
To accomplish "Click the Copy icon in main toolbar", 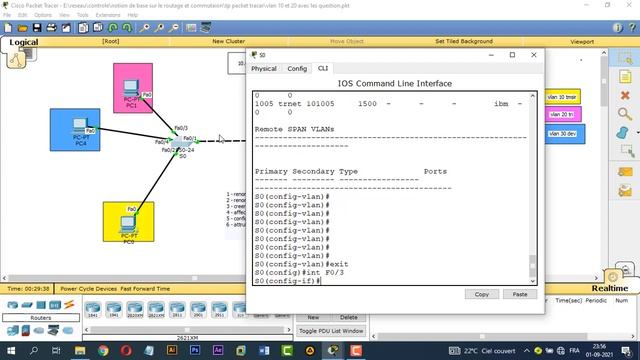I will click(83, 28).
